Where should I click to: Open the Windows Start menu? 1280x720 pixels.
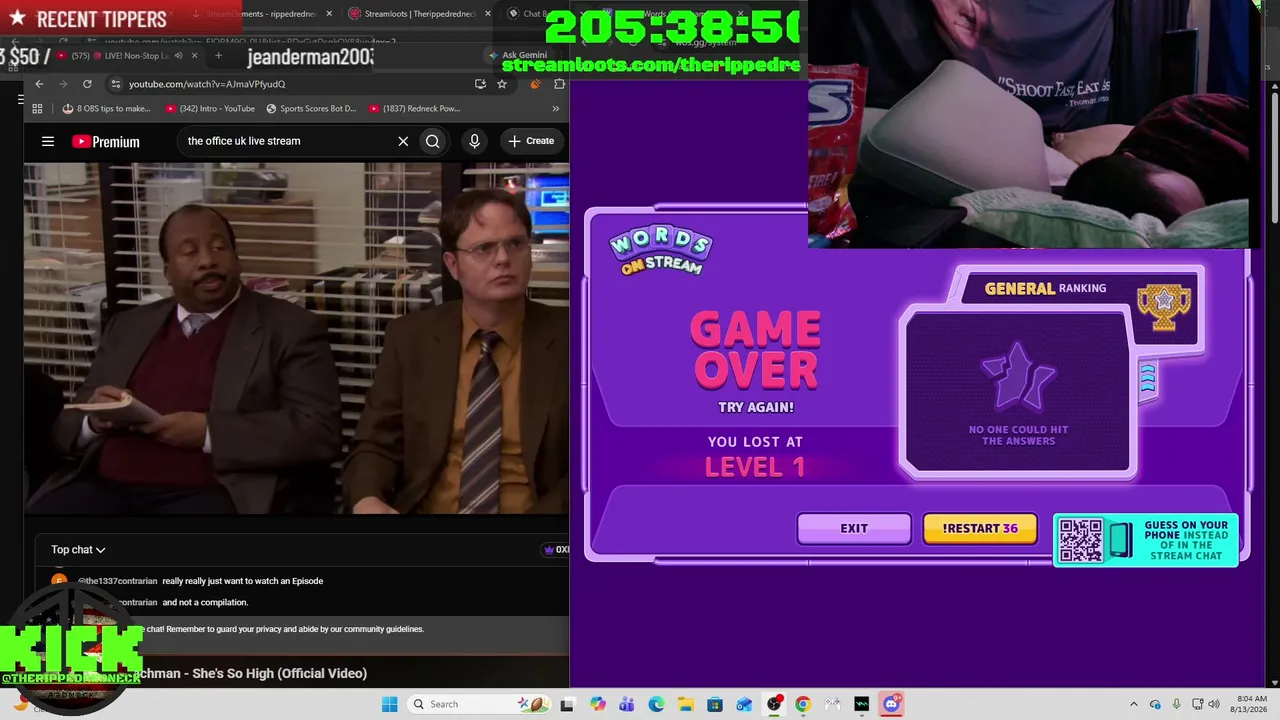pos(389,704)
